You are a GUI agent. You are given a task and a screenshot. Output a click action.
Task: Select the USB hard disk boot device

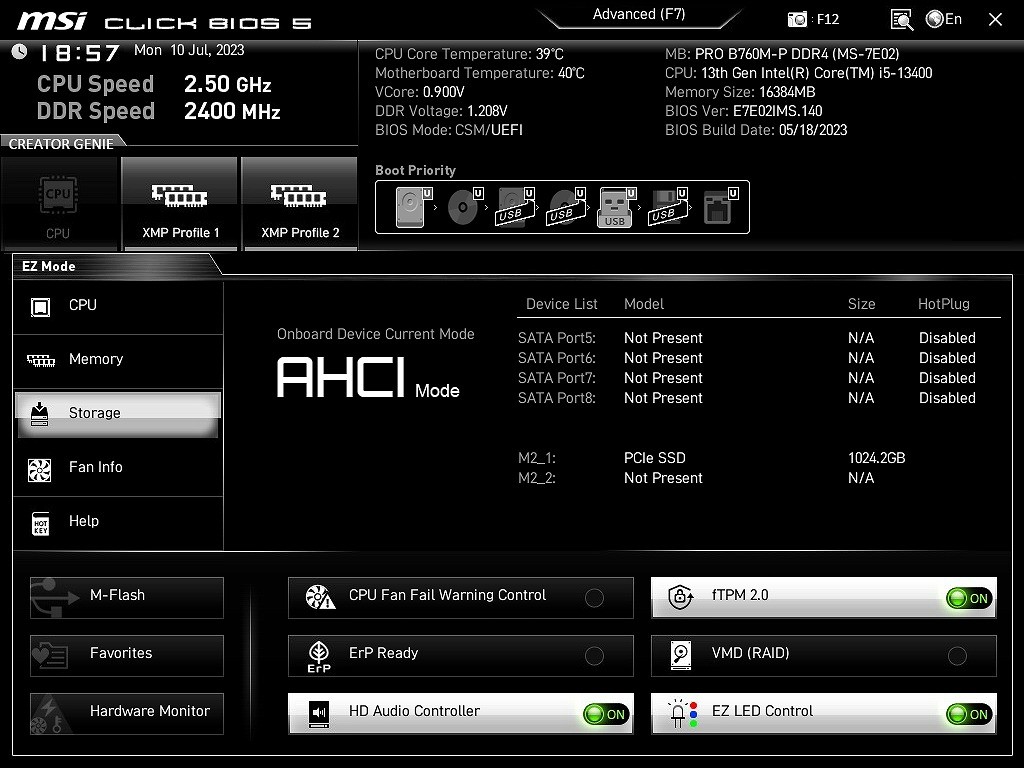[x=515, y=207]
